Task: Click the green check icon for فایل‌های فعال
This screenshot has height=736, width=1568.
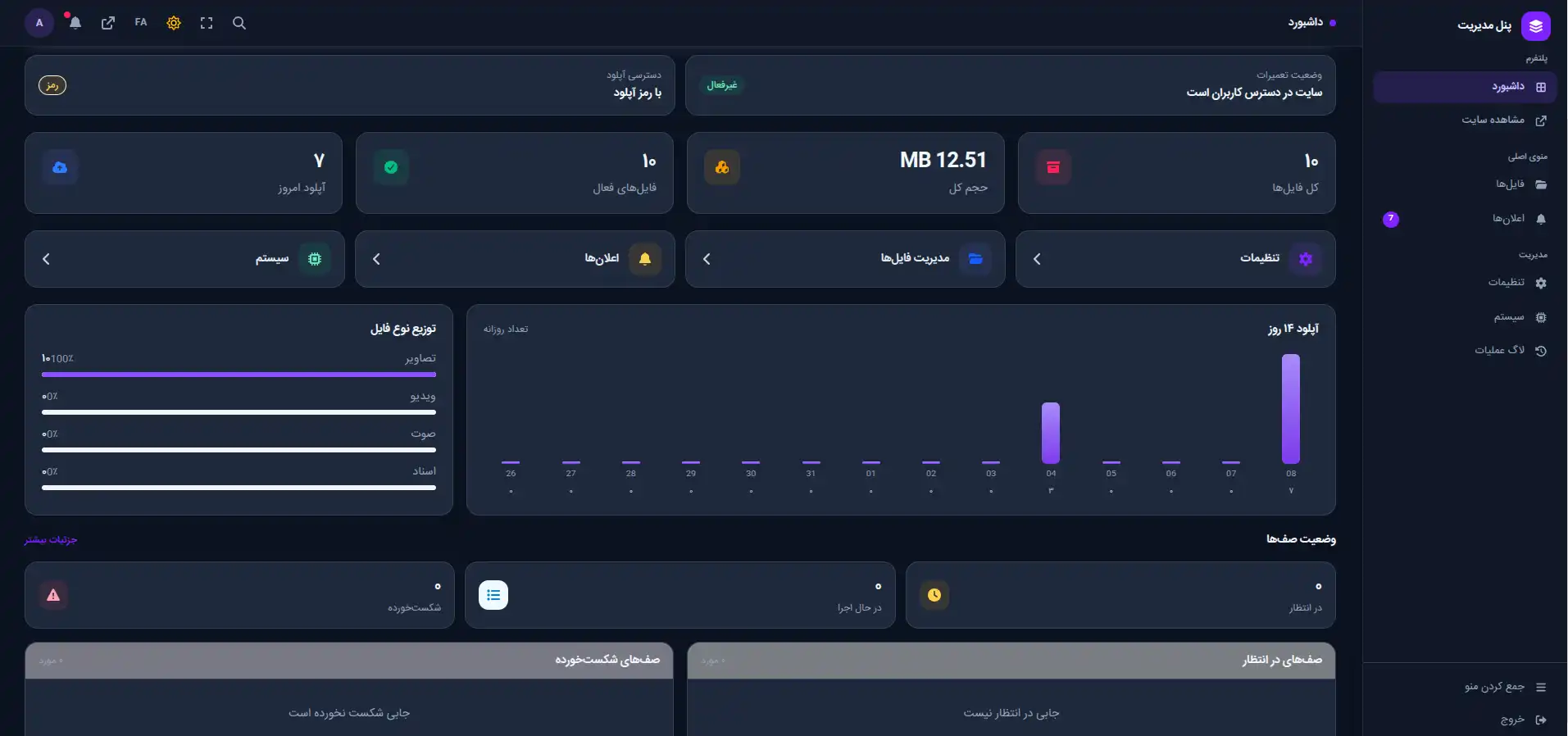Action: (391, 167)
